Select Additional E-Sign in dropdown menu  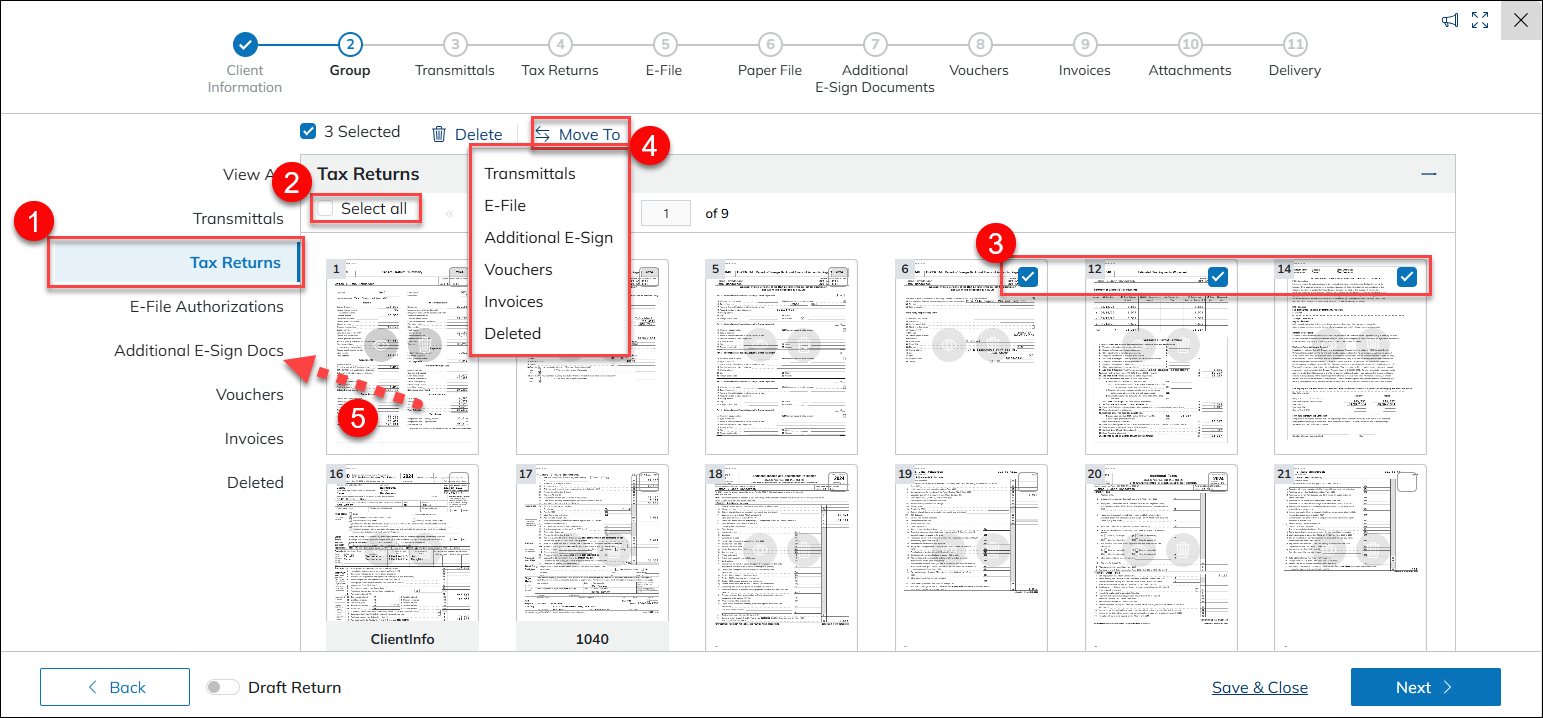(548, 238)
